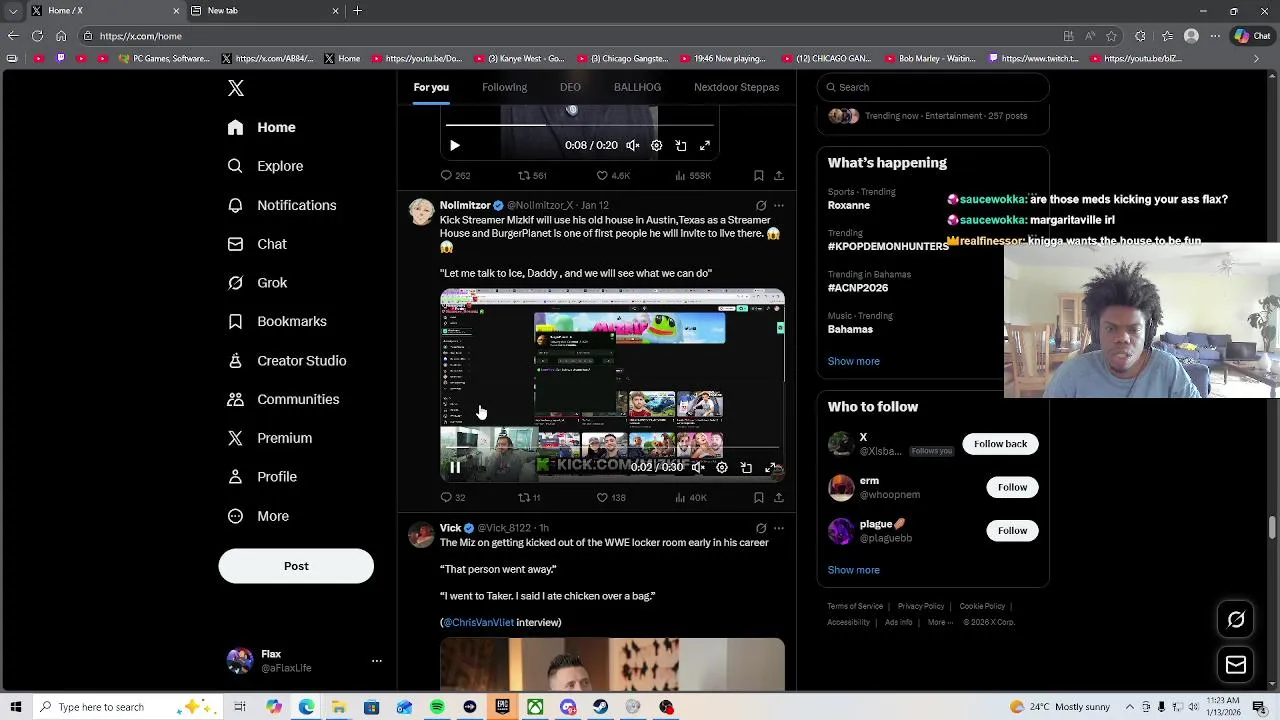
Task: Enter fullscreen on top video player
Action: pos(705,145)
